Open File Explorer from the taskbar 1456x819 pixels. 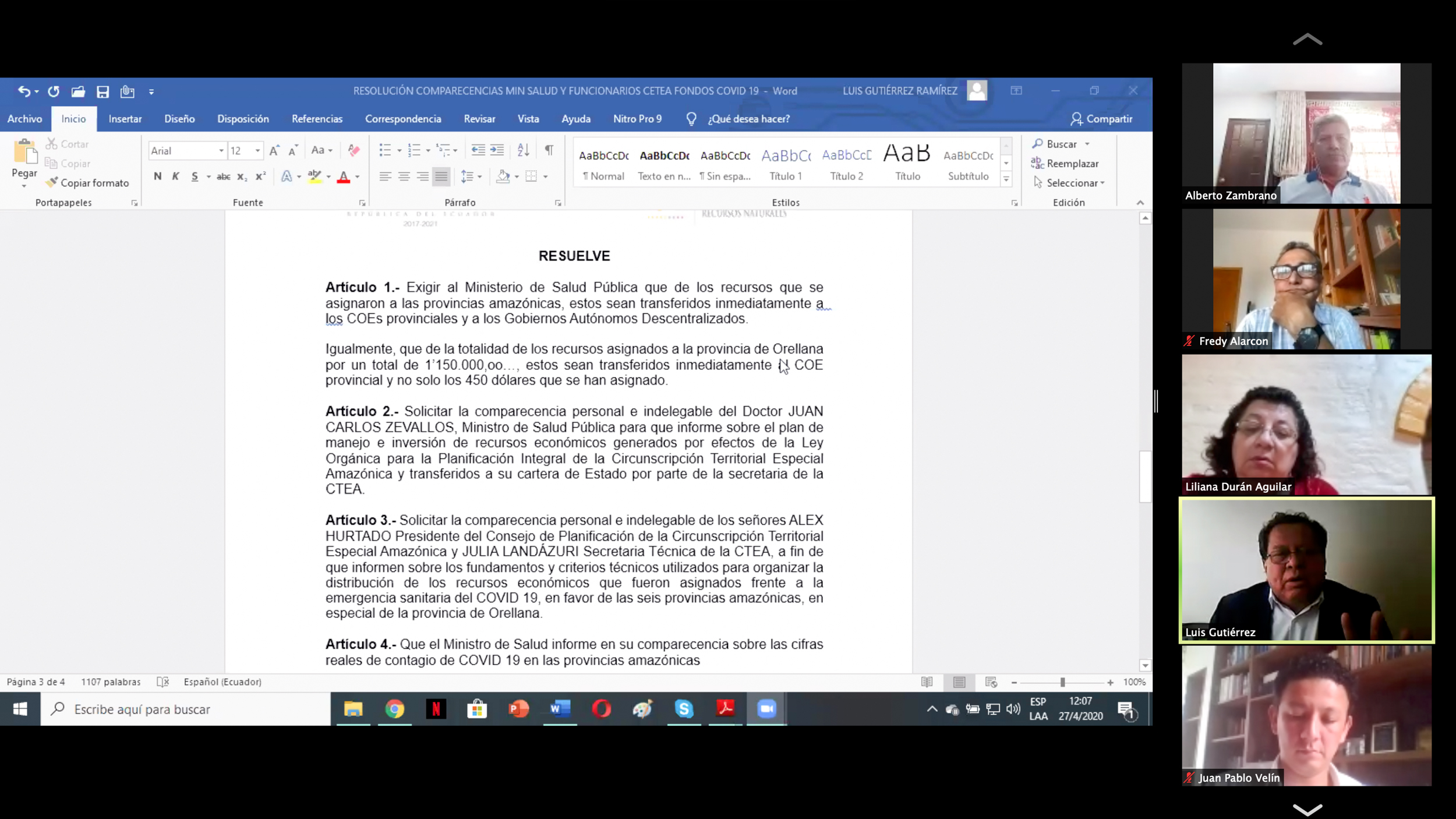pos(353,709)
